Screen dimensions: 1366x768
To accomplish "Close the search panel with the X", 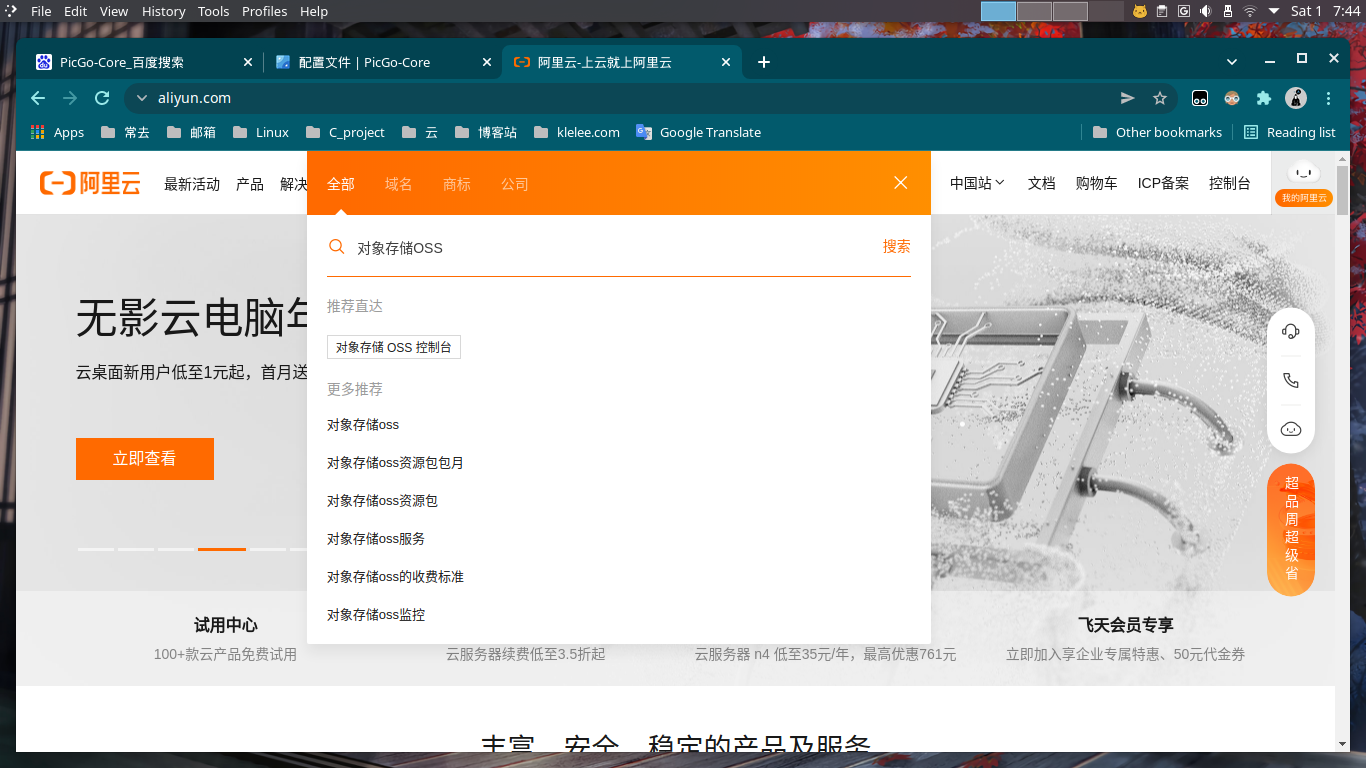I will coord(901,182).
